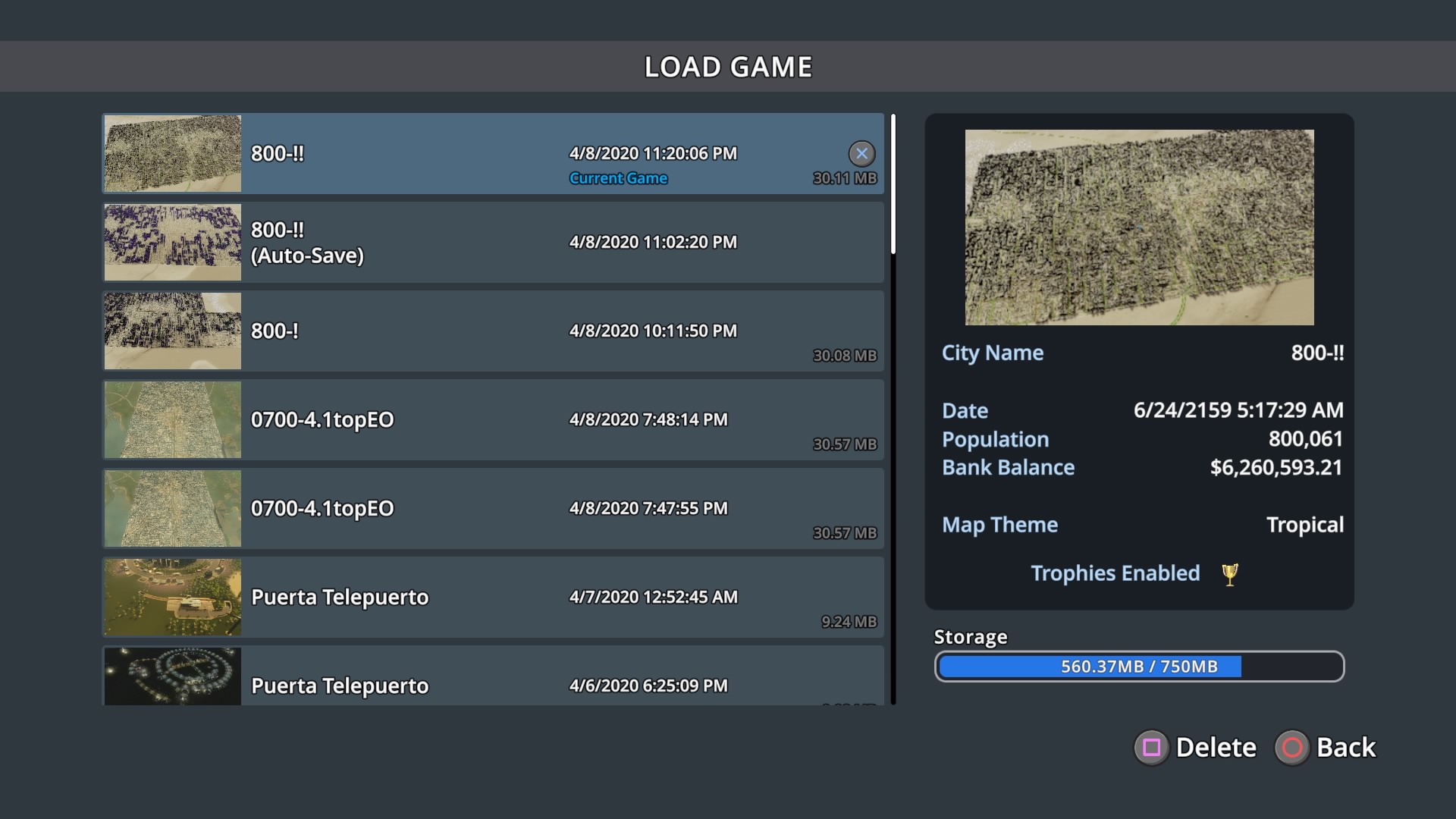Click the Current Game label

tap(618, 178)
